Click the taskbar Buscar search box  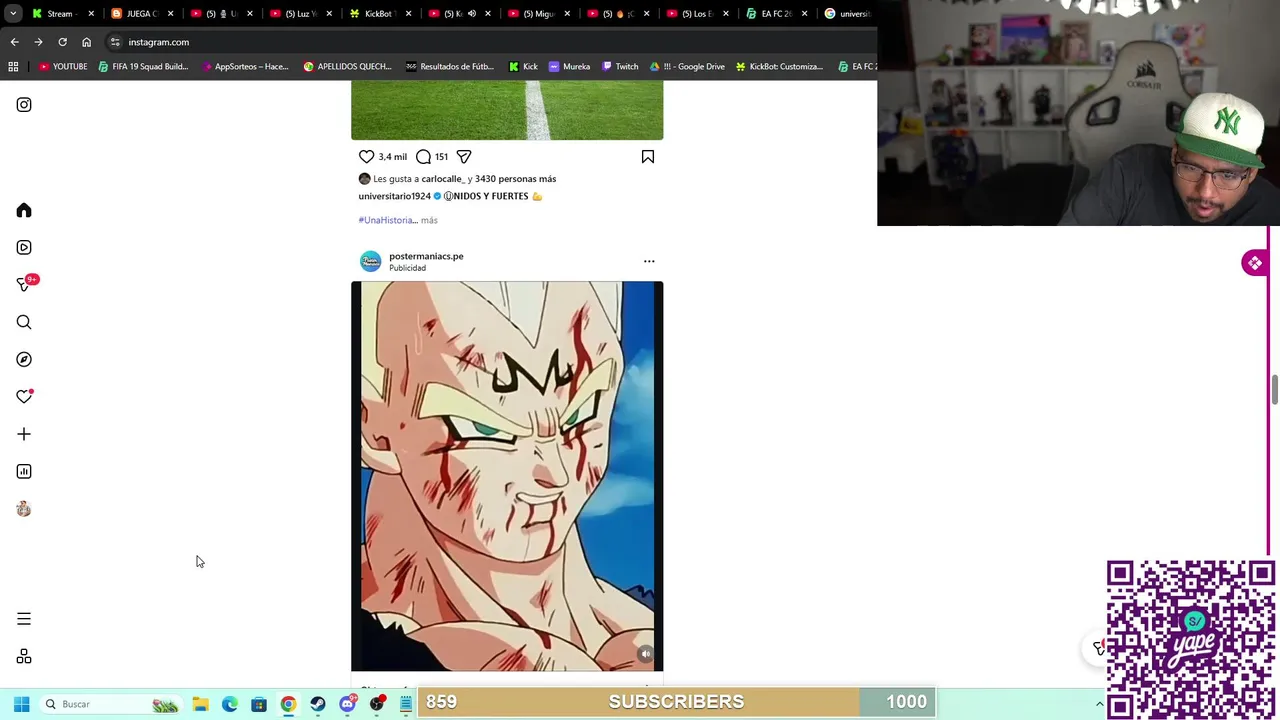pos(110,704)
